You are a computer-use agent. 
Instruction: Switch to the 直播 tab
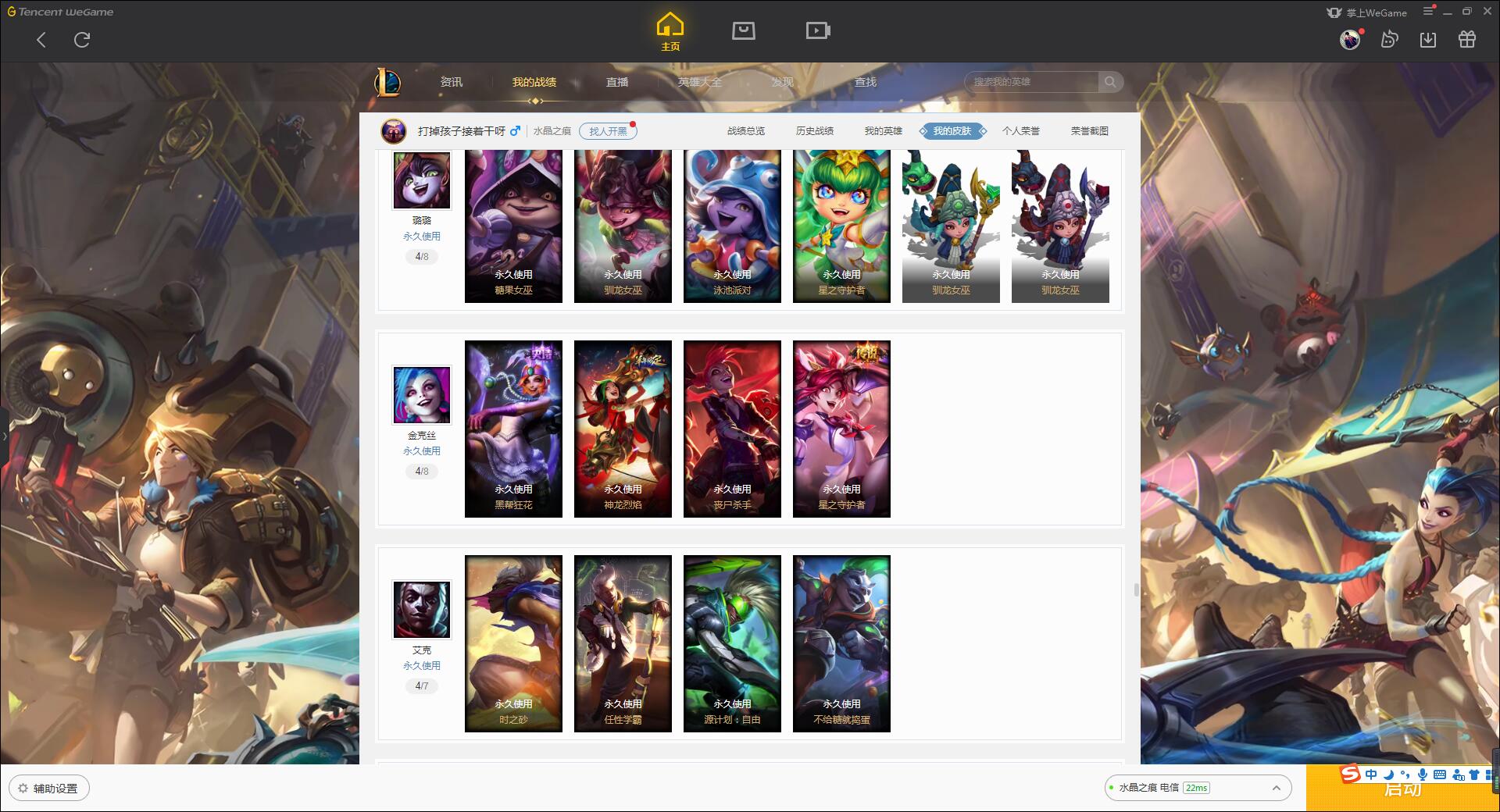(x=617, y=82)
